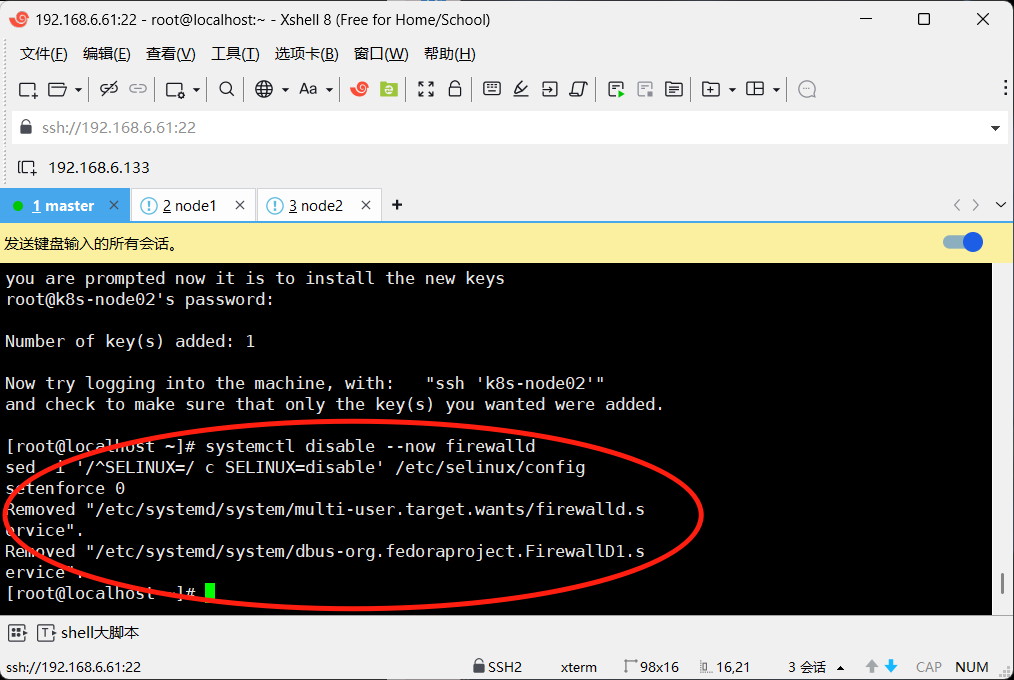The image size is (1014, 680).
Task: Click the Log document icon
Action: click(x=674, y=89)
